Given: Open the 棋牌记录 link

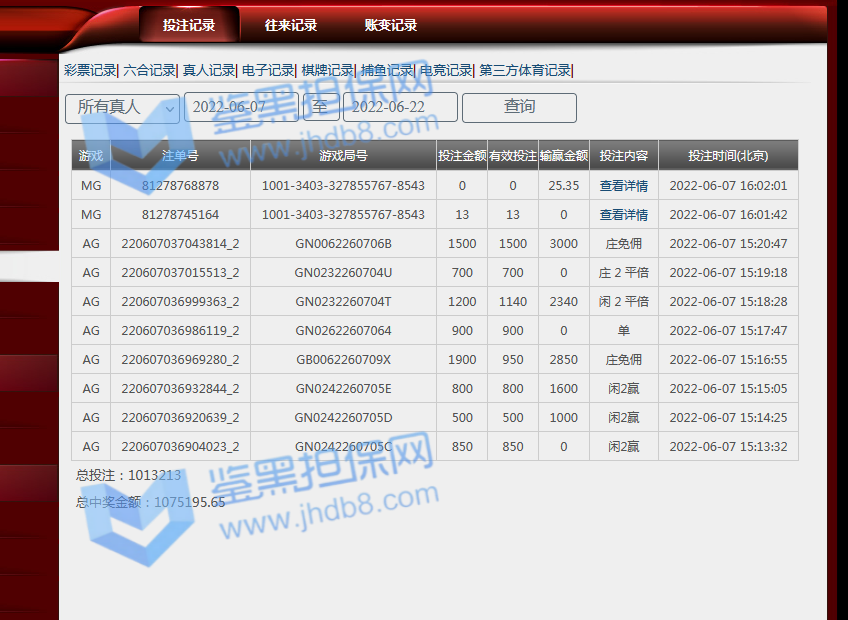Looking at the screenshot, I should point(327,70).
